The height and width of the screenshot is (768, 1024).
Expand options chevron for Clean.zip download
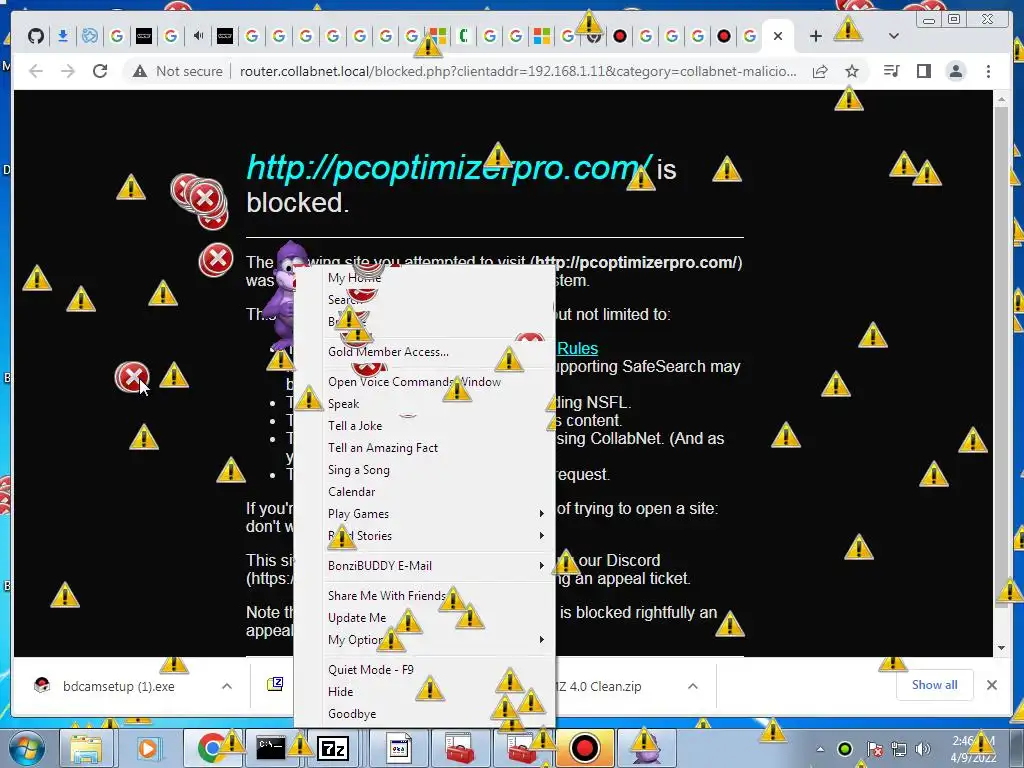pos(693,686)
